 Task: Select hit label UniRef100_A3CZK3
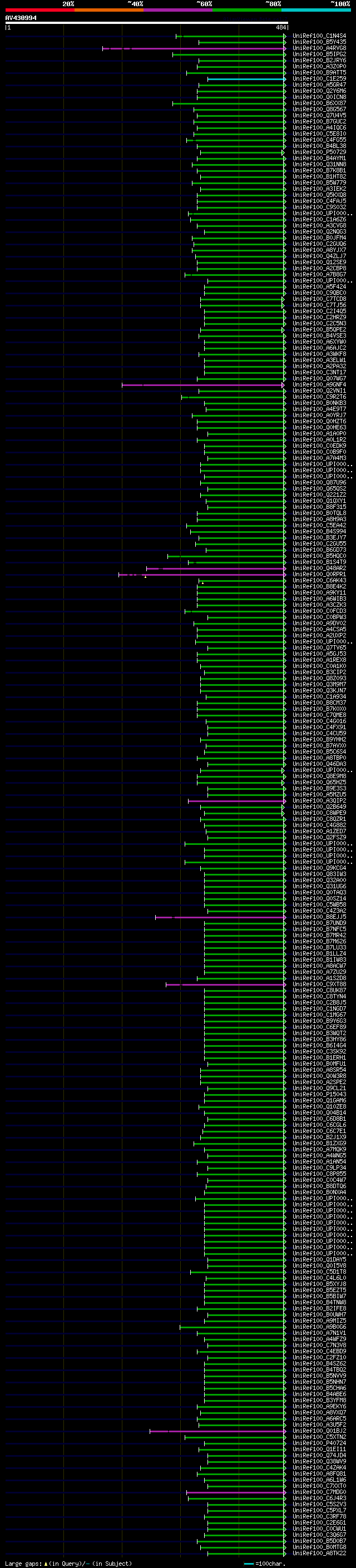[319, 605]
